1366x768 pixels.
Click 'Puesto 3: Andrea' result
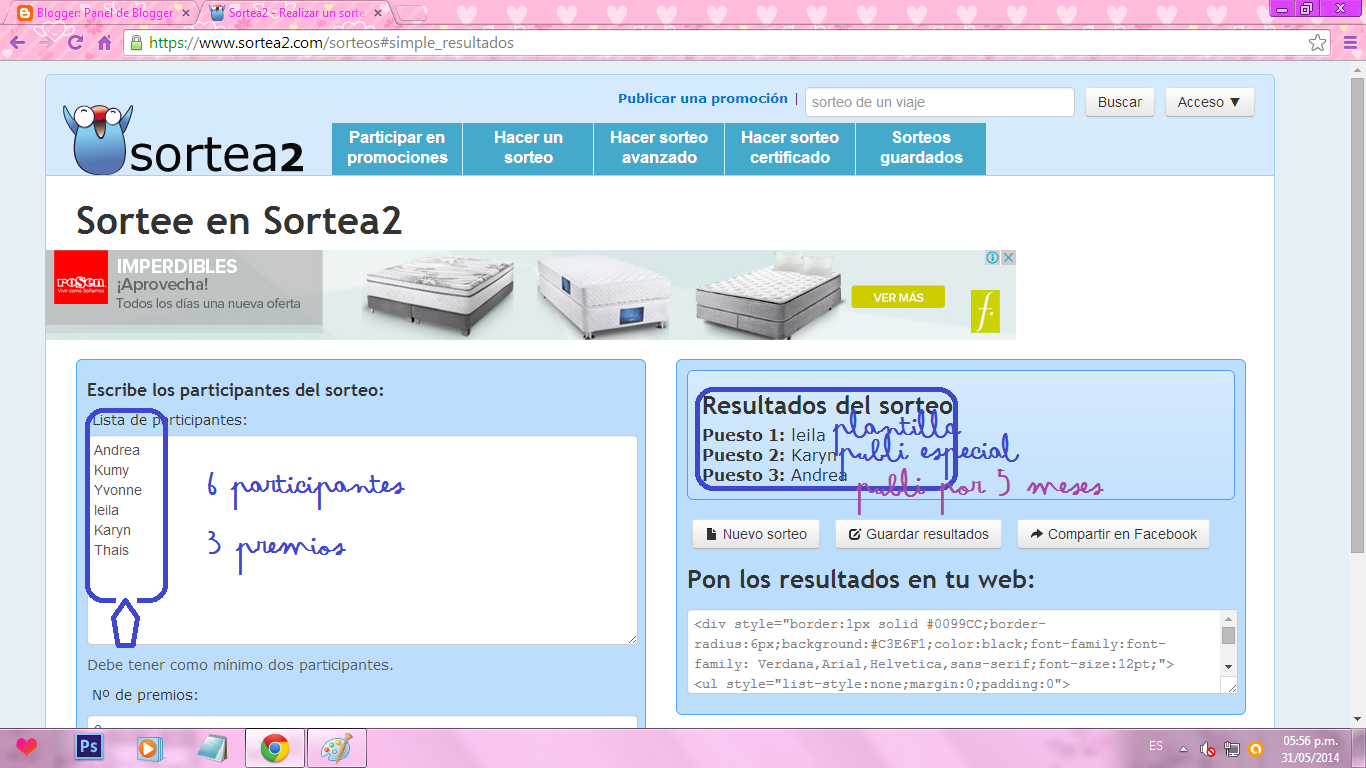click(x=775, y=475)
